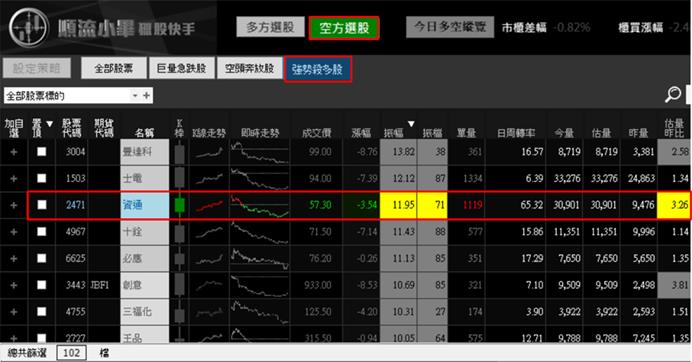Open the K線走勢 mini chart for 3004 豐達科
This screenshot has width=692, height=362.
click(x=209, y=153)
